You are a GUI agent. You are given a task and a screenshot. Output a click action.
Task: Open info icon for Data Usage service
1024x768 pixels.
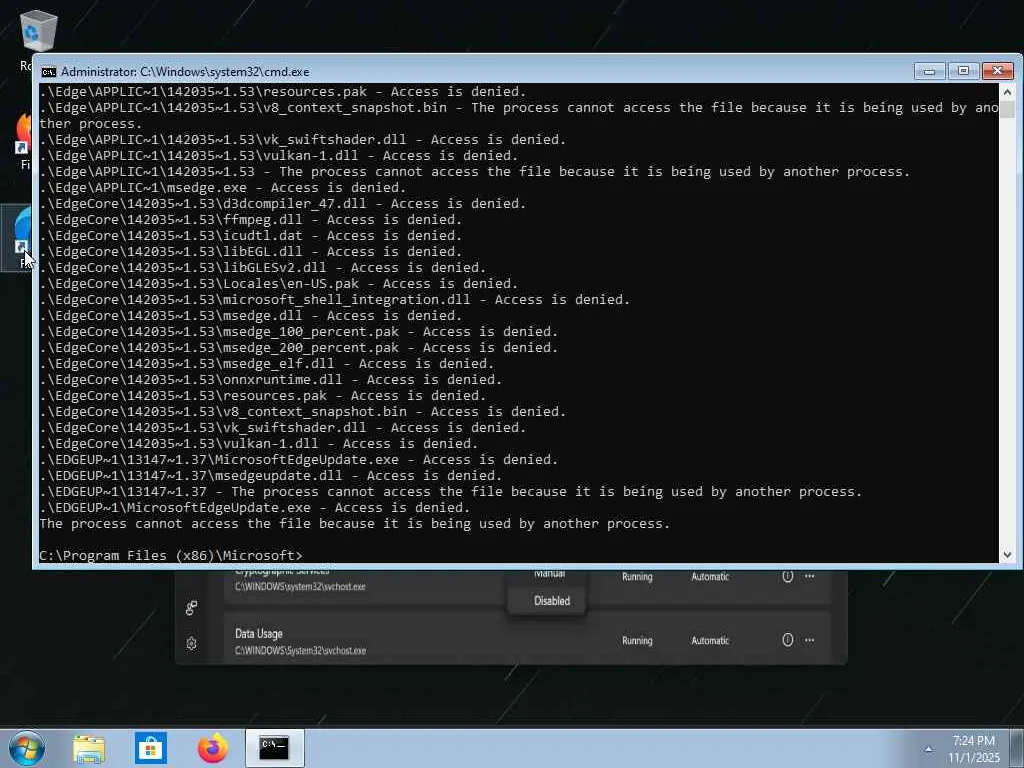tap(788, 640)
